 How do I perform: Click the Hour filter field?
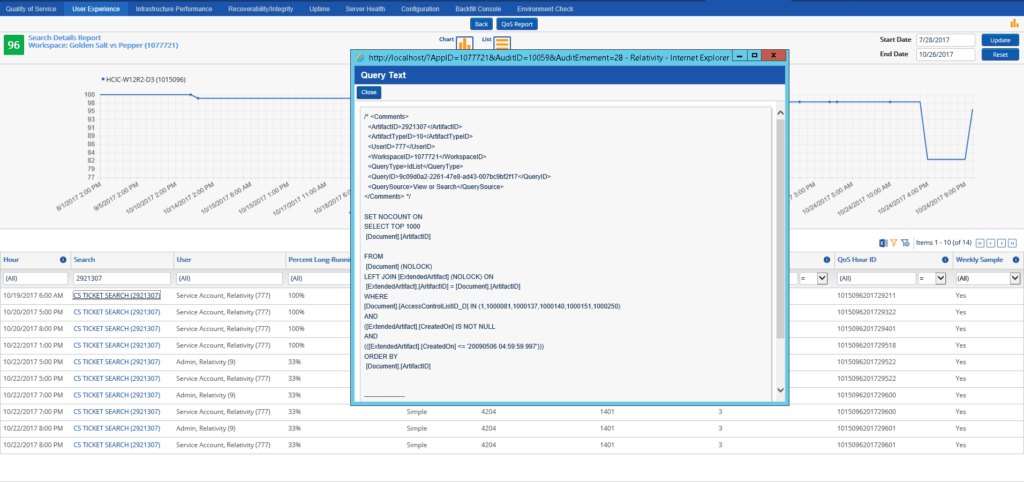tap(35, 278)
